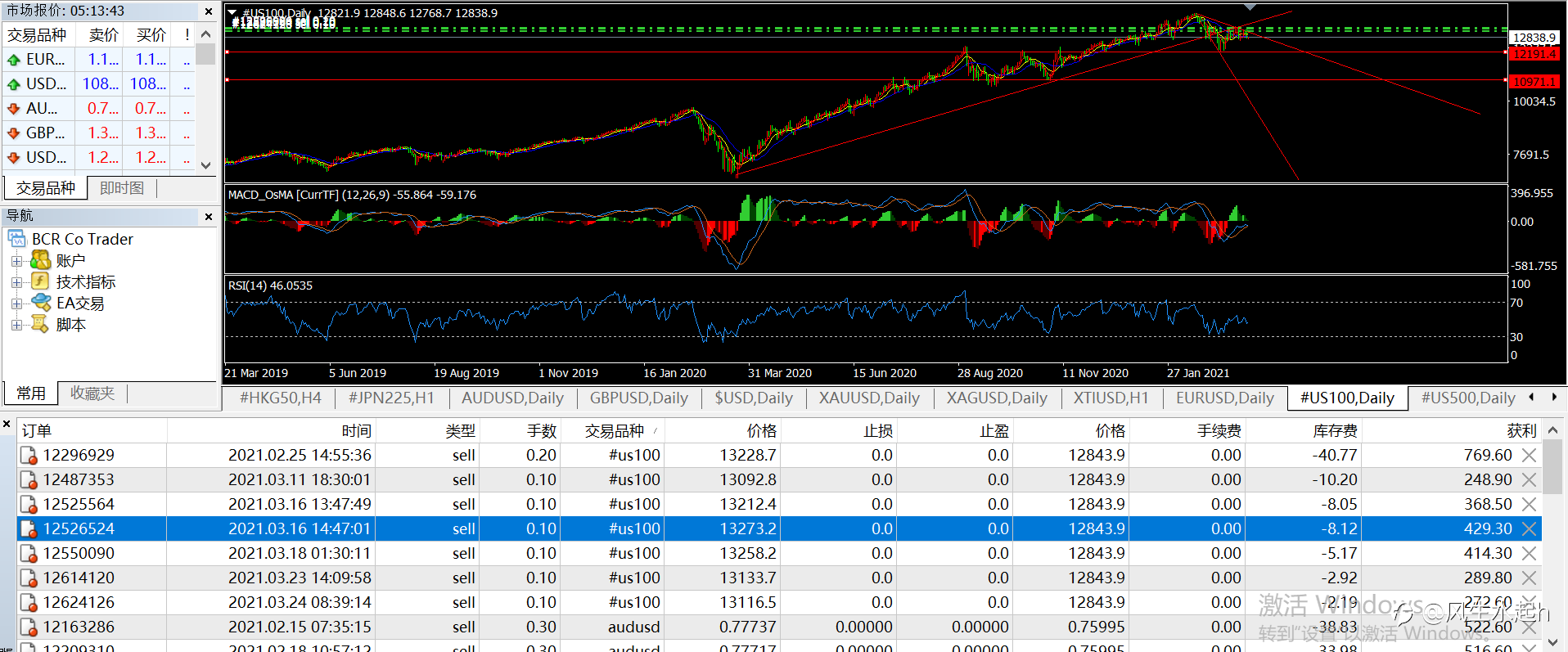The height and width of the screenshot is (652, 1568).
Task: Click orders list scrollbar up arrow
Action: (x=1552, y=430)
